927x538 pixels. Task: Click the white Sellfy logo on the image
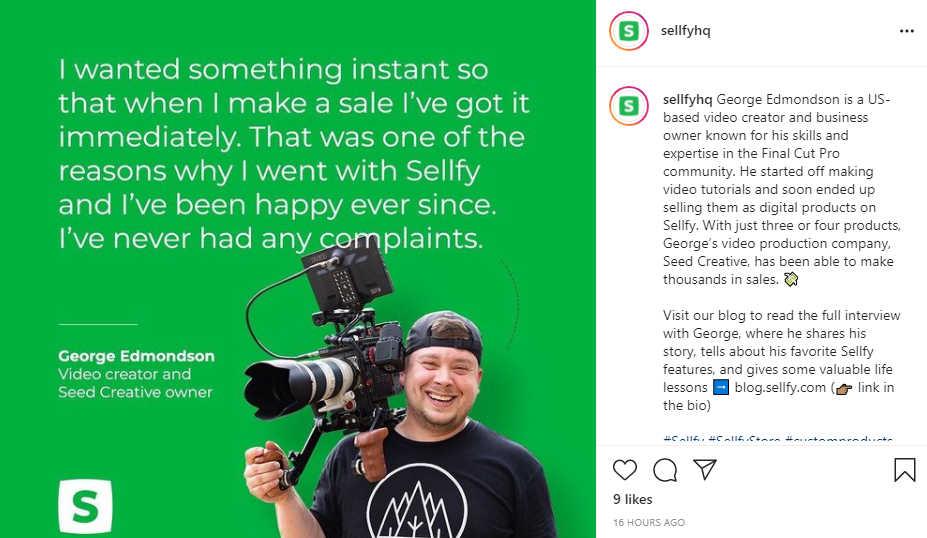point(85,506)
